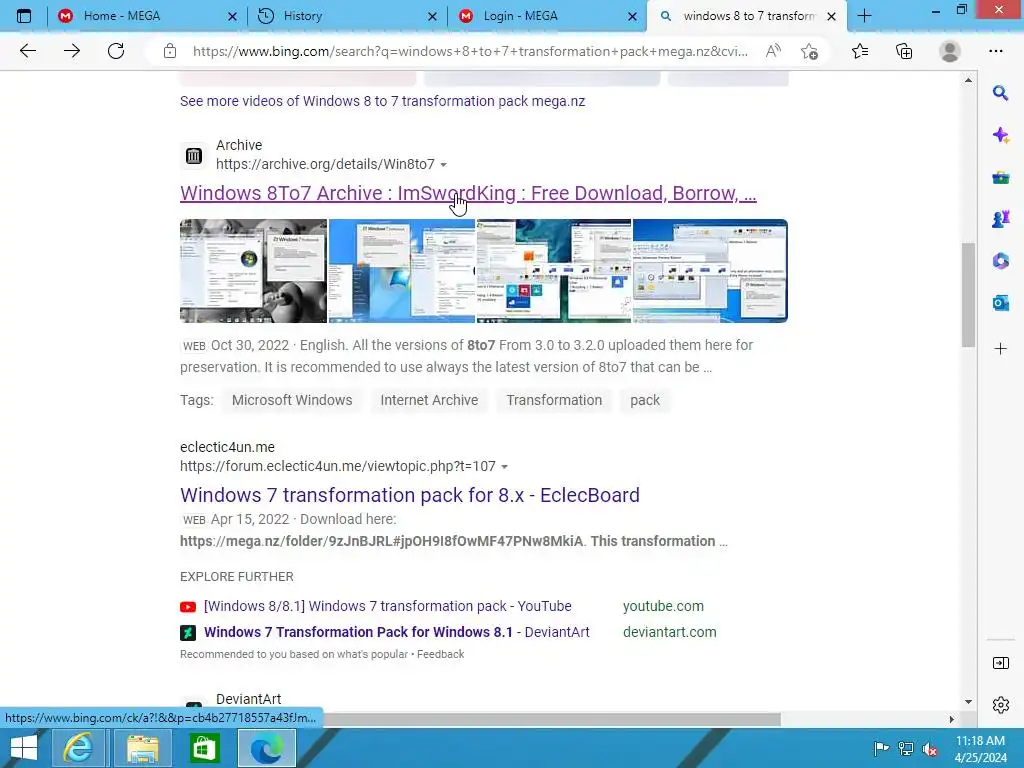
Task: Launch Internet Explorer from the taskbar
Action: [77, 748]
